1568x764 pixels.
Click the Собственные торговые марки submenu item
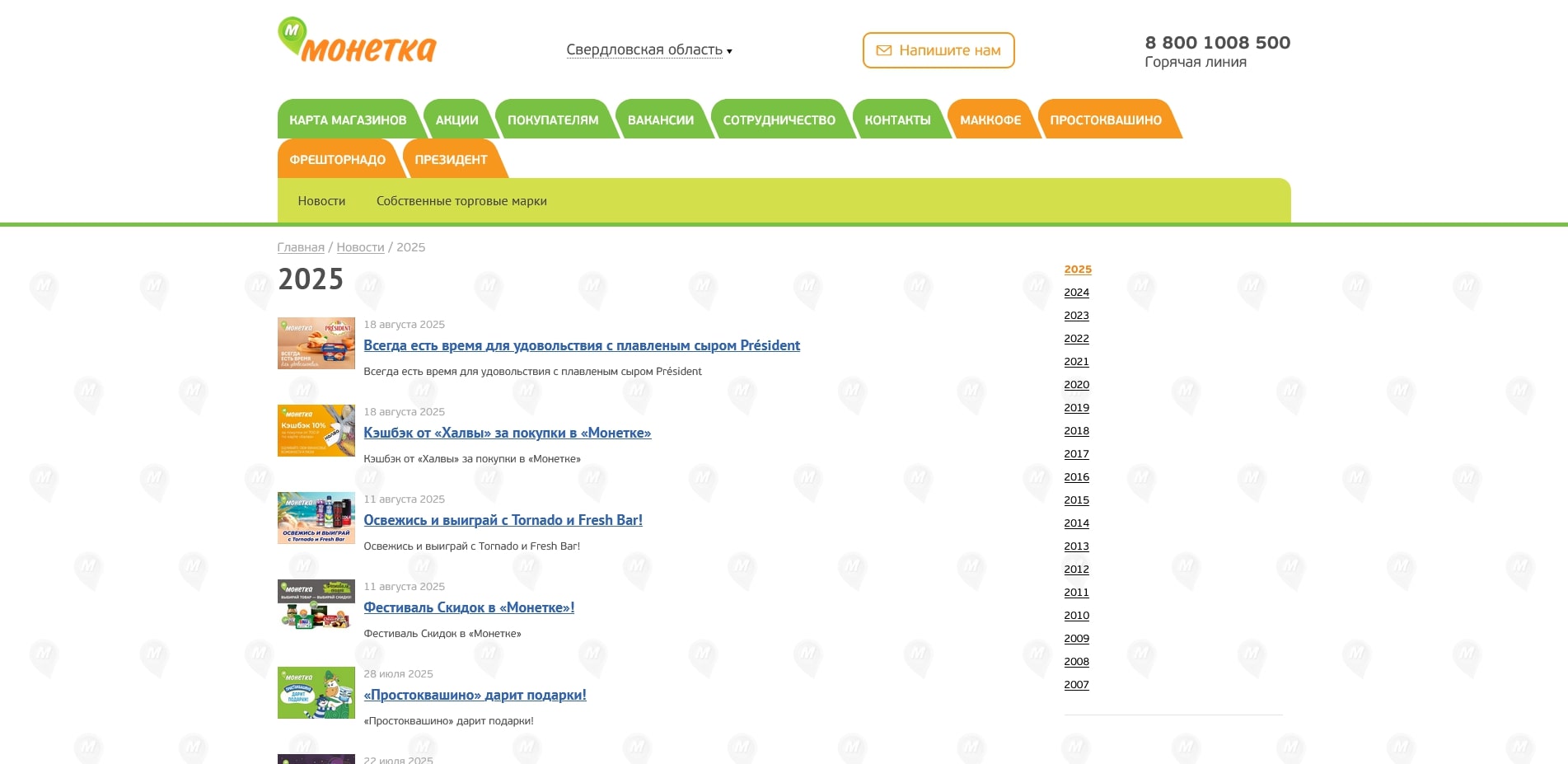461,201
